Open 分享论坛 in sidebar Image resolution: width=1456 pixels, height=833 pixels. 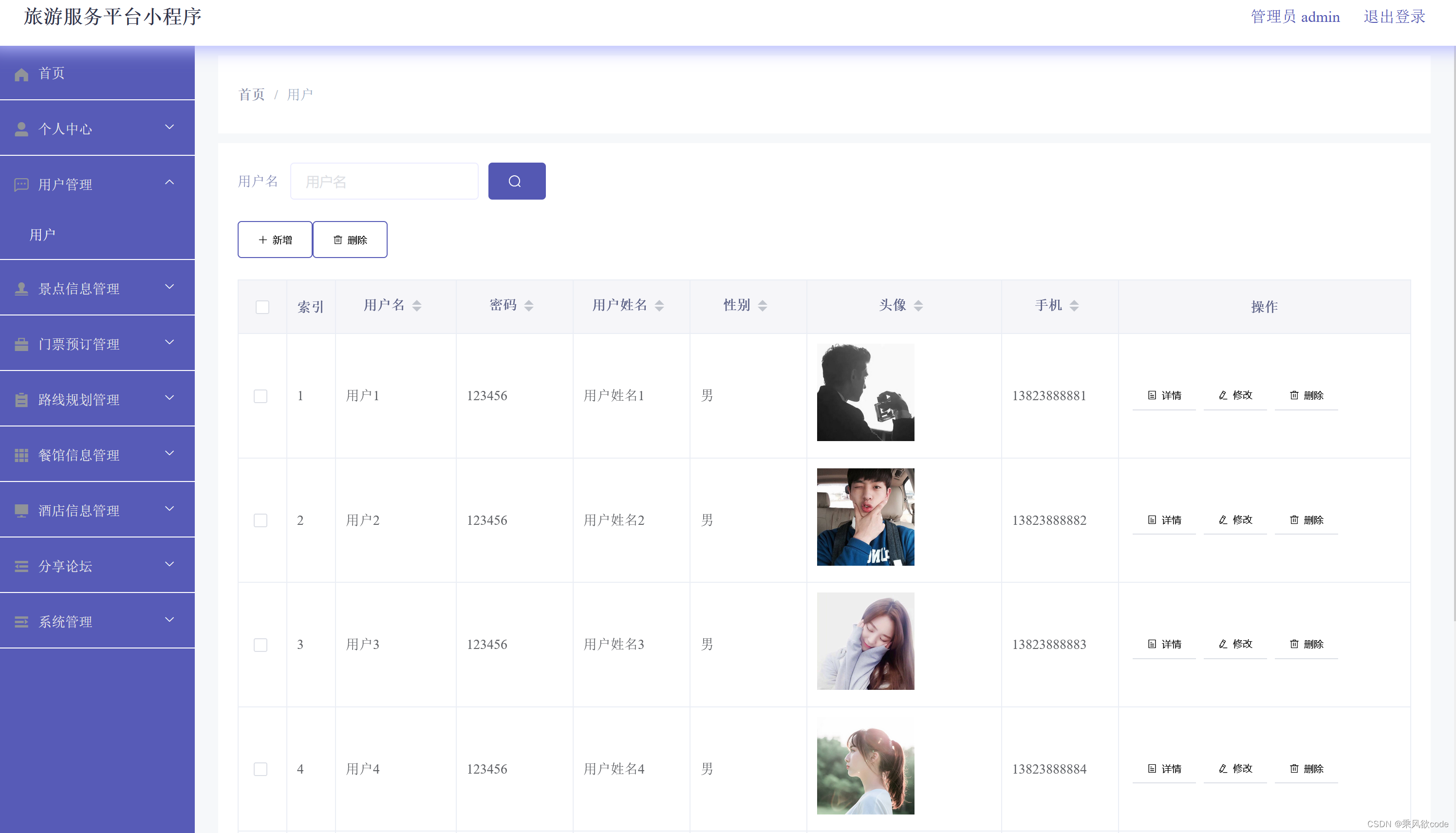[x=97, y=565]
